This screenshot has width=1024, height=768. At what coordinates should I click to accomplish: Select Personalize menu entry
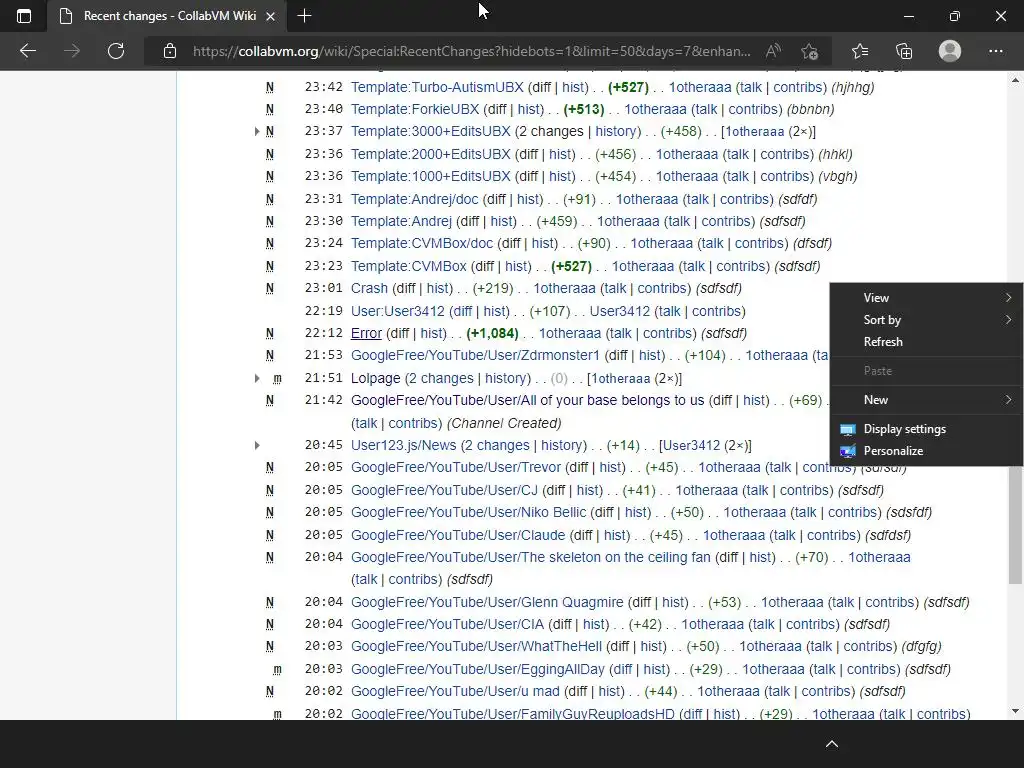[926, 451]
